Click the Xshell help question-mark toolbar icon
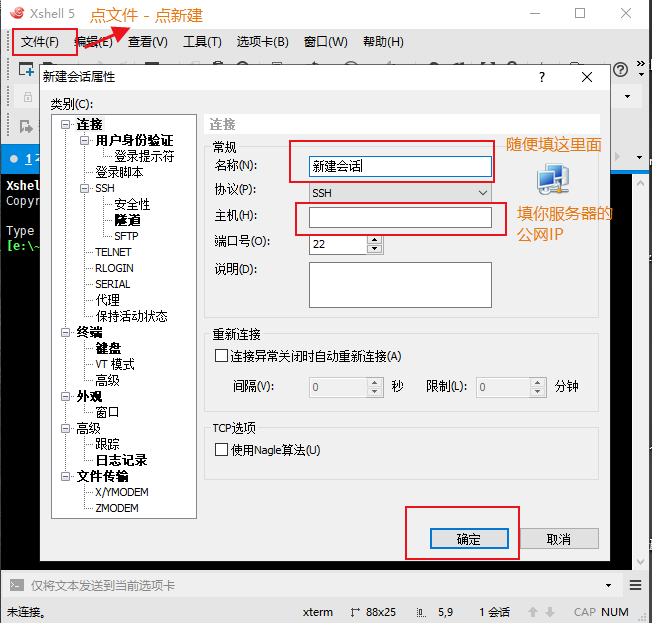 coord(620,69)
